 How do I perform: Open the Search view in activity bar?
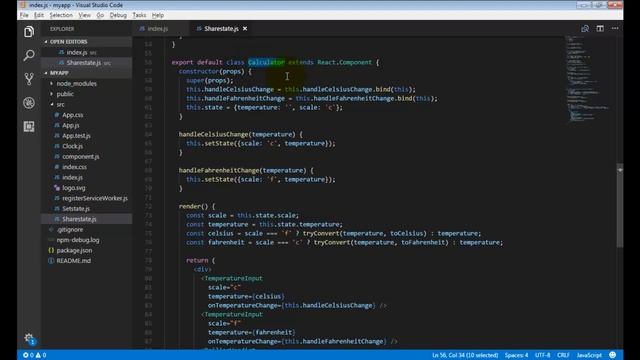pyautogui.click(x=29, y=55)
